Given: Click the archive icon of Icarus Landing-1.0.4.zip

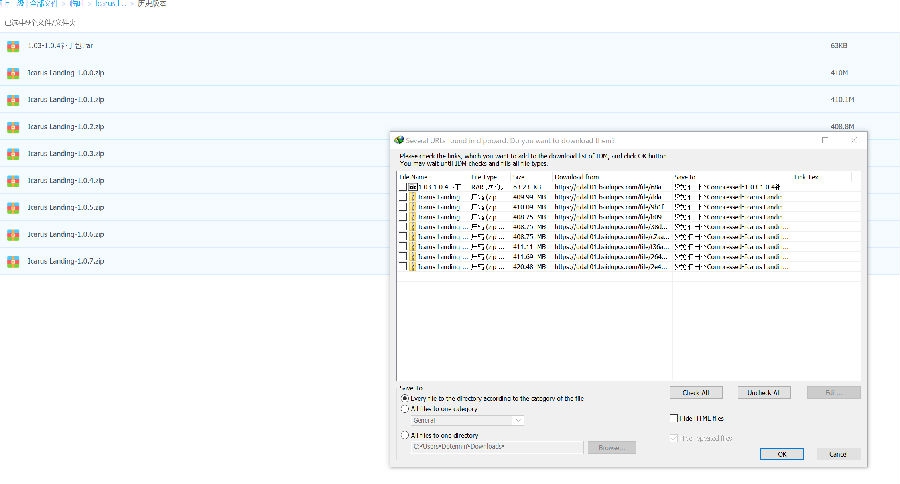Looking at the screenshot, I should [13, 181].
